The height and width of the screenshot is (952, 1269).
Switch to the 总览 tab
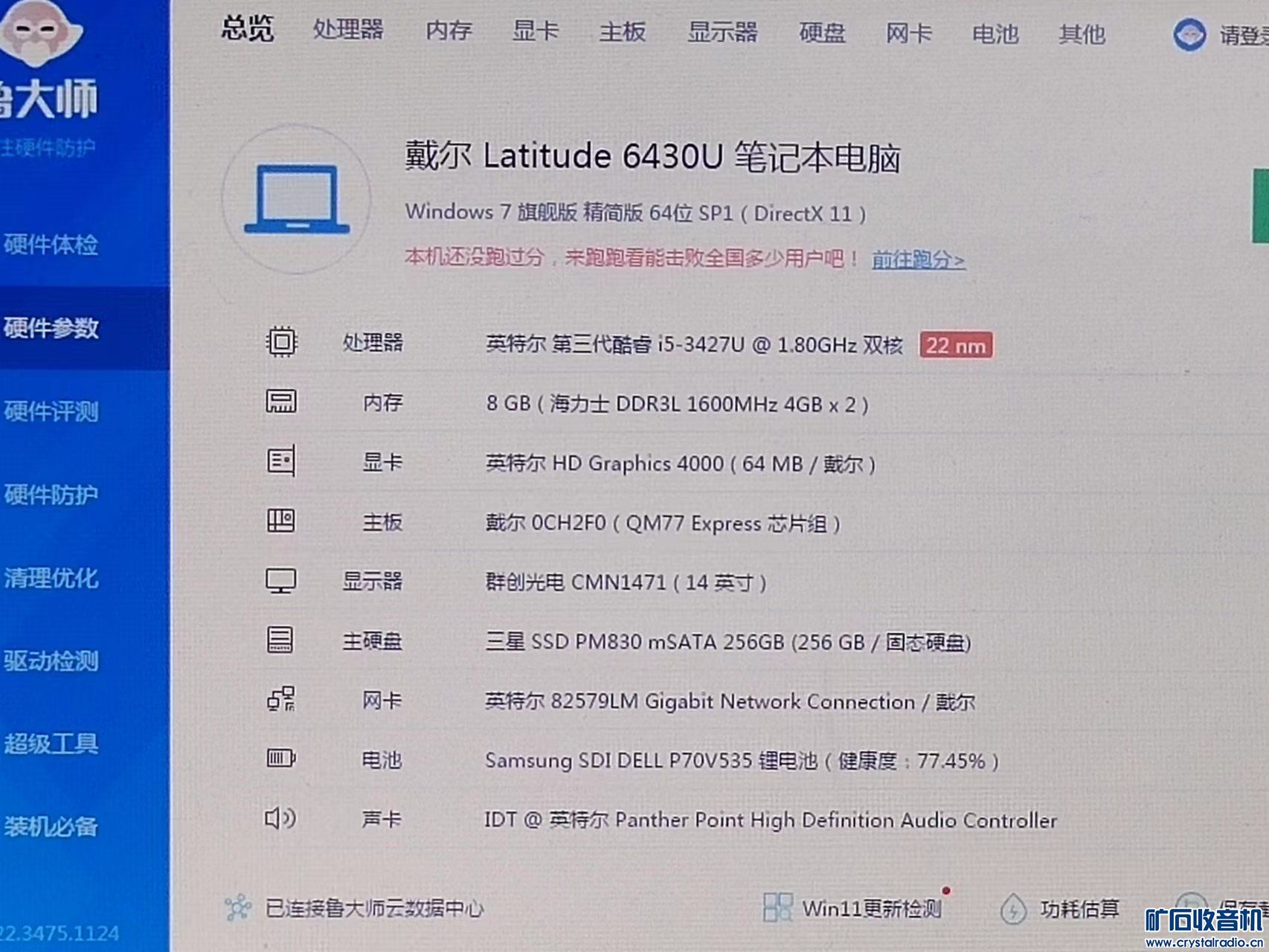248,29
